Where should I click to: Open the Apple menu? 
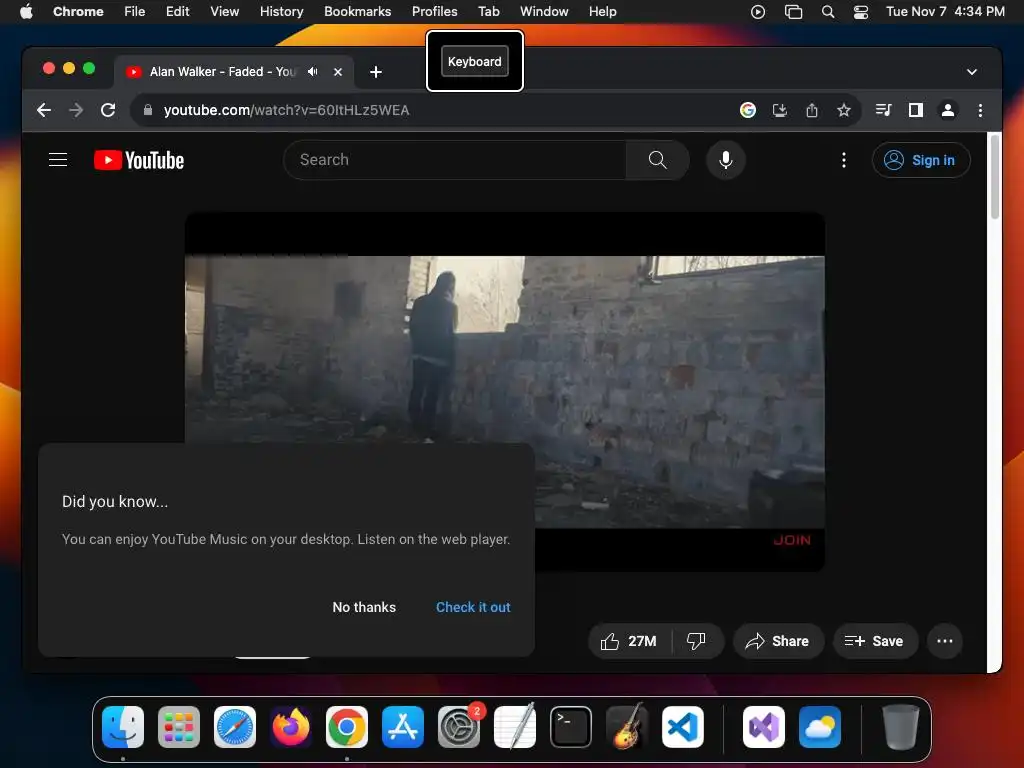pyautogui.click(x=26, y=12)
